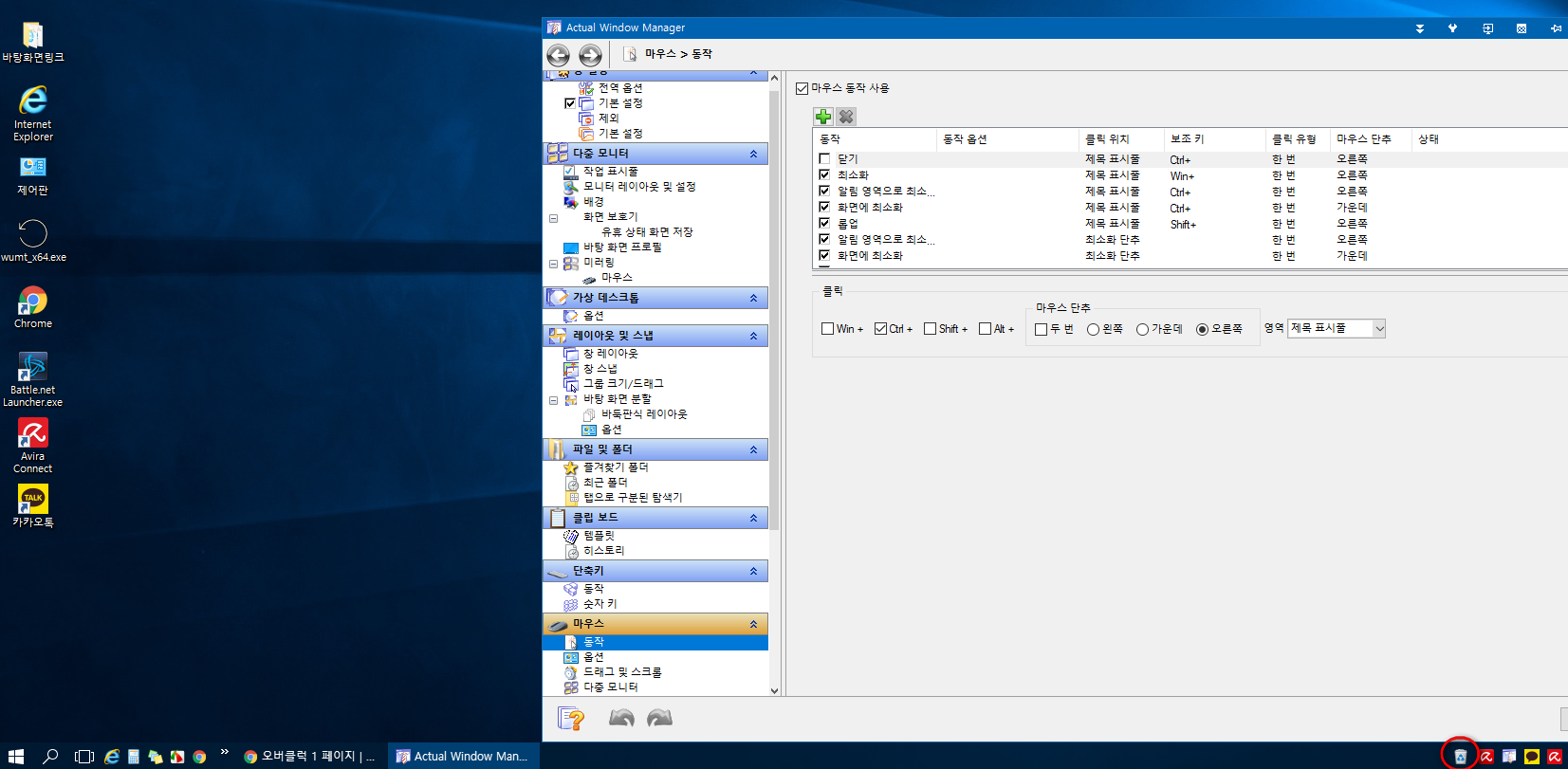Collapse the 가상 데스크톱 section
This screenshot has width=1568, height=769.
753,298
